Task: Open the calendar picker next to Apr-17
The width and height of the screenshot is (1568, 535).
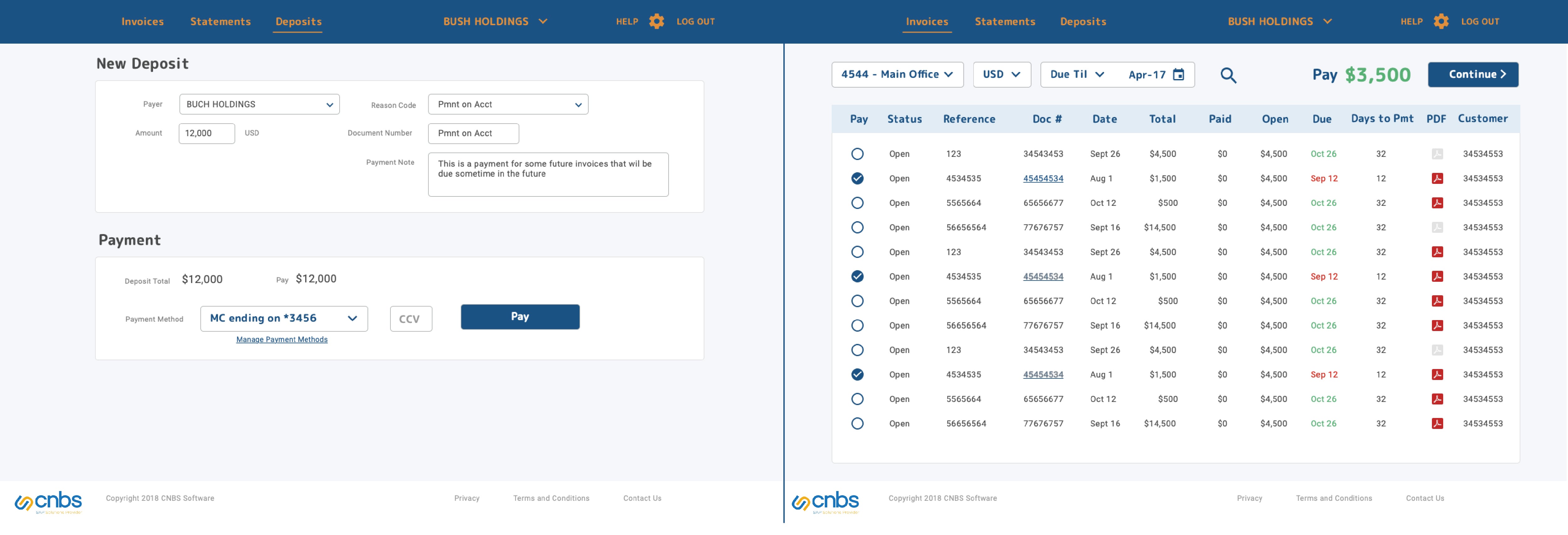Action: (x=1179, y=74)
